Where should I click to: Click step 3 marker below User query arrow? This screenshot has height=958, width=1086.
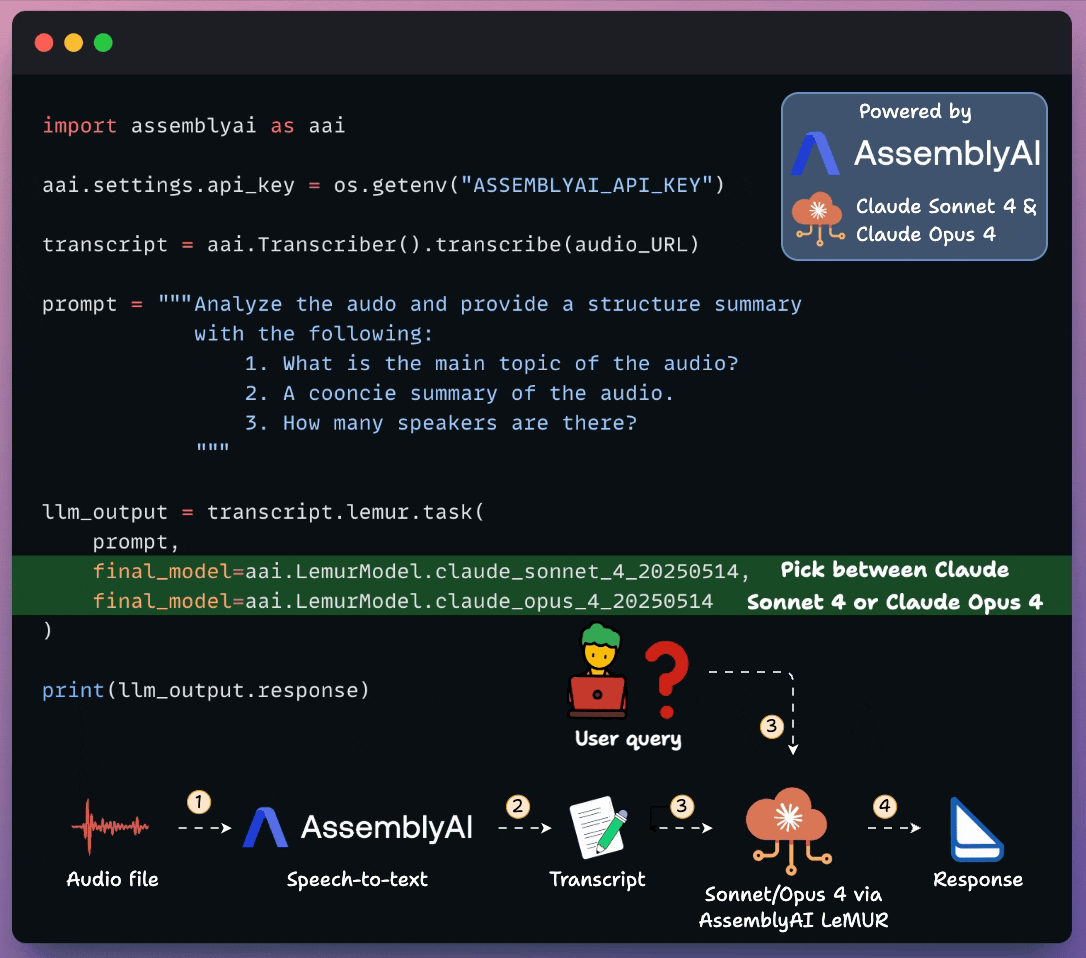(771, 727)
